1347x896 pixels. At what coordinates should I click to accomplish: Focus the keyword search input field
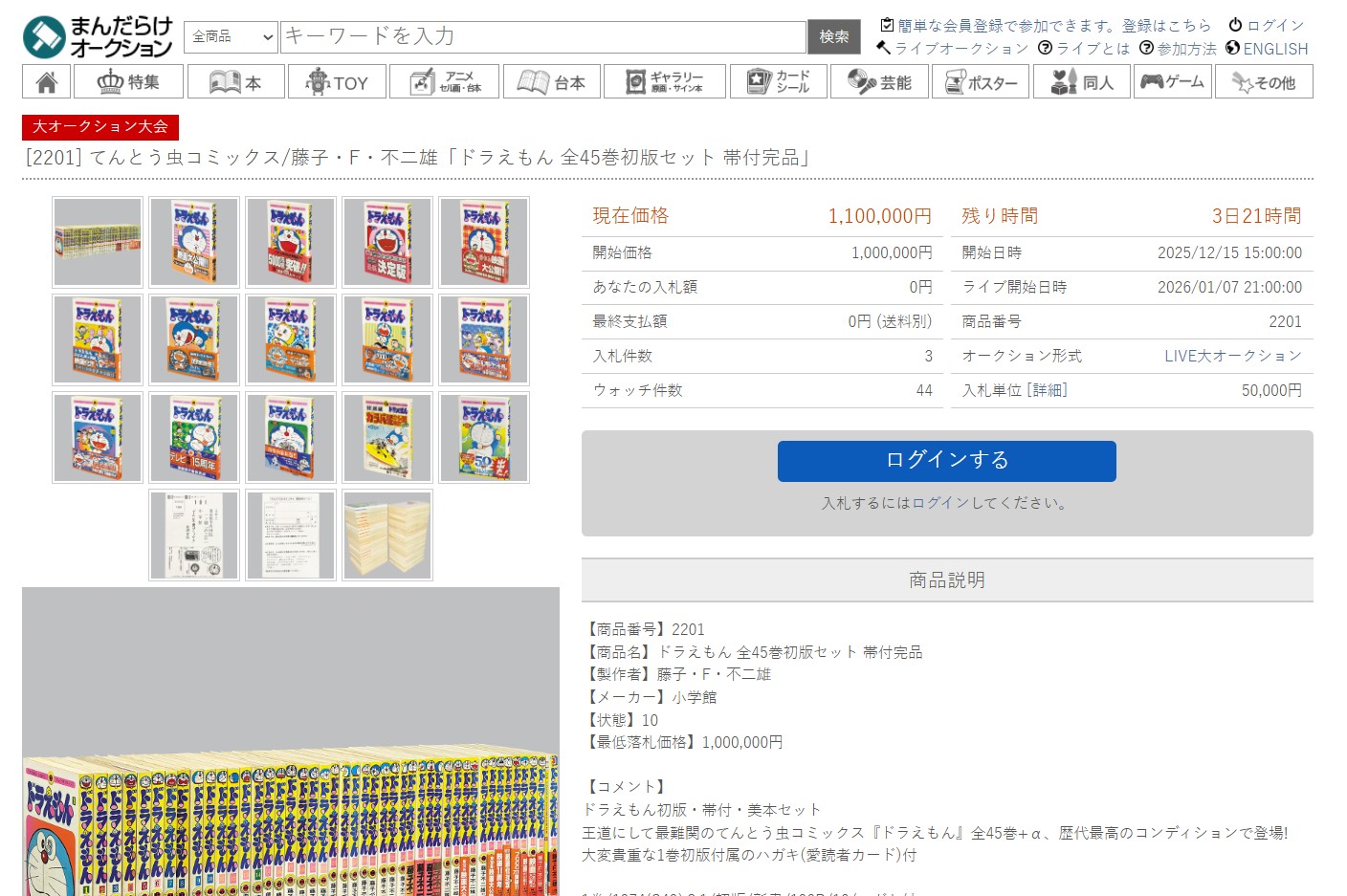pyautogui.click(x=542, y=37)
